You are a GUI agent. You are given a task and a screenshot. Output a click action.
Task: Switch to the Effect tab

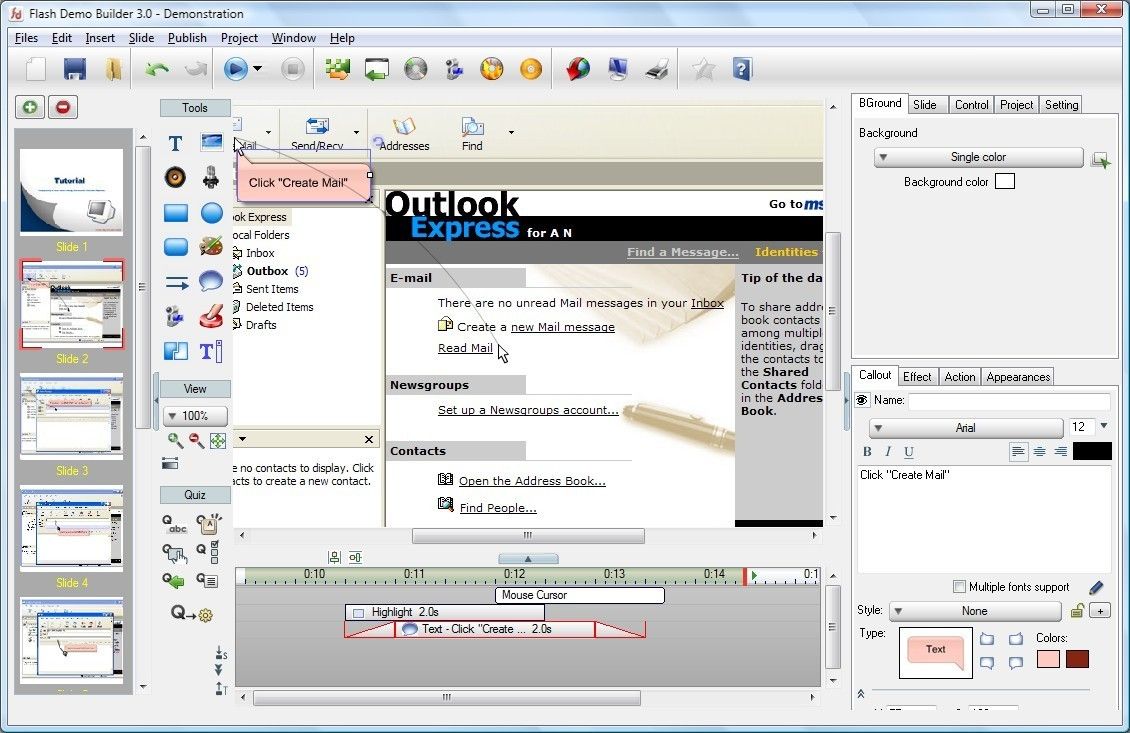pos(917,377)
